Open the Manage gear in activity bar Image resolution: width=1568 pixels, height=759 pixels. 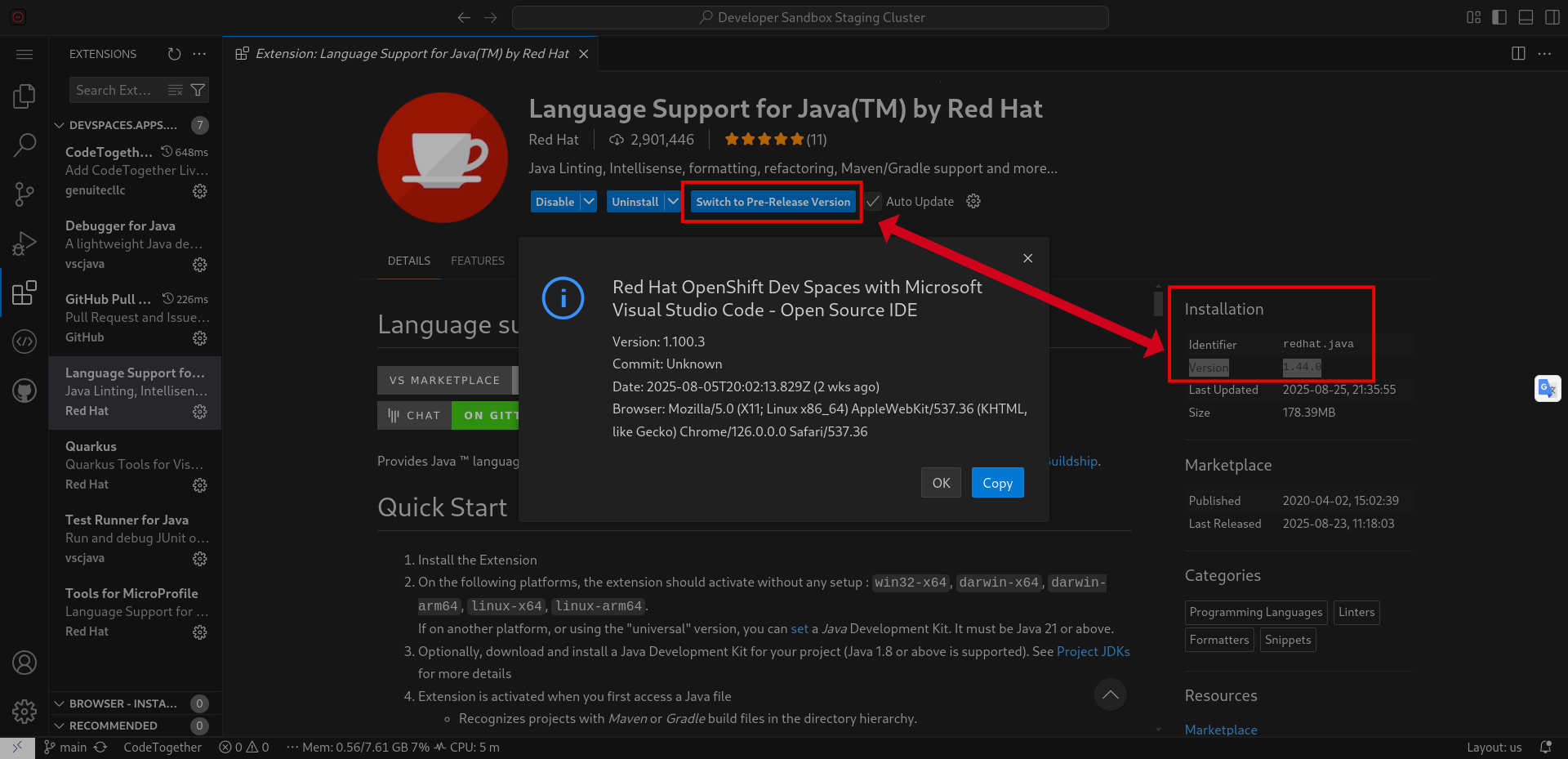pyautogui.click(x=24, y=712)
